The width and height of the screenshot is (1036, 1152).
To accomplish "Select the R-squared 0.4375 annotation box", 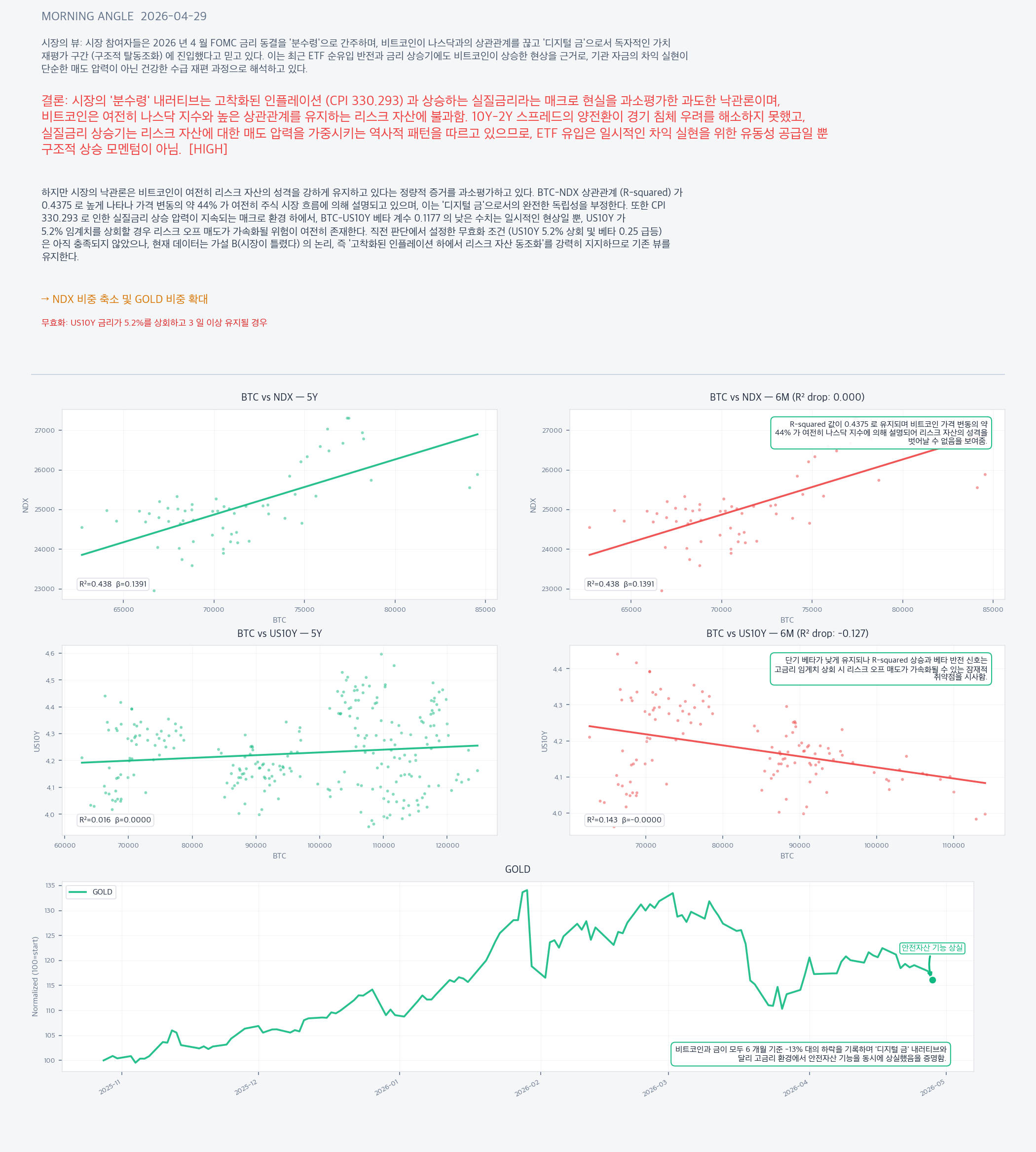I will (881, 433).
